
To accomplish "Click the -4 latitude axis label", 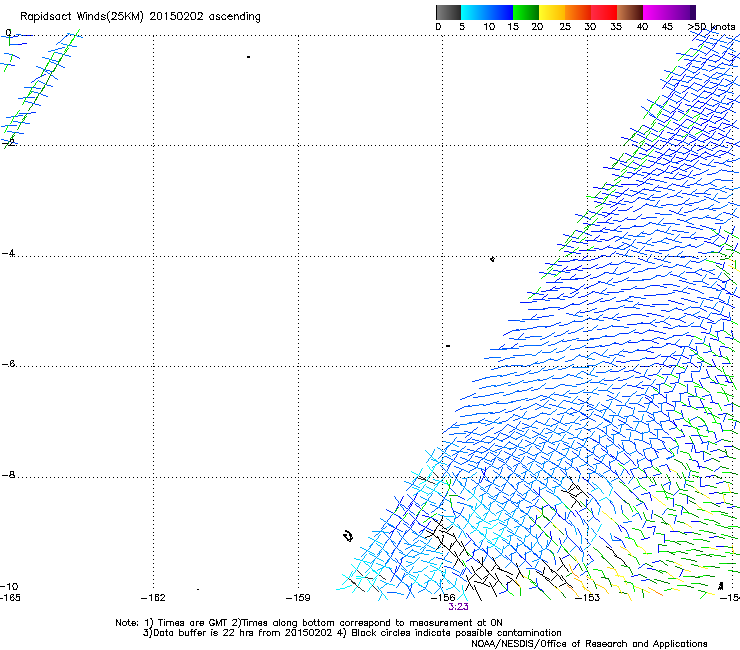I will [8, 253].
